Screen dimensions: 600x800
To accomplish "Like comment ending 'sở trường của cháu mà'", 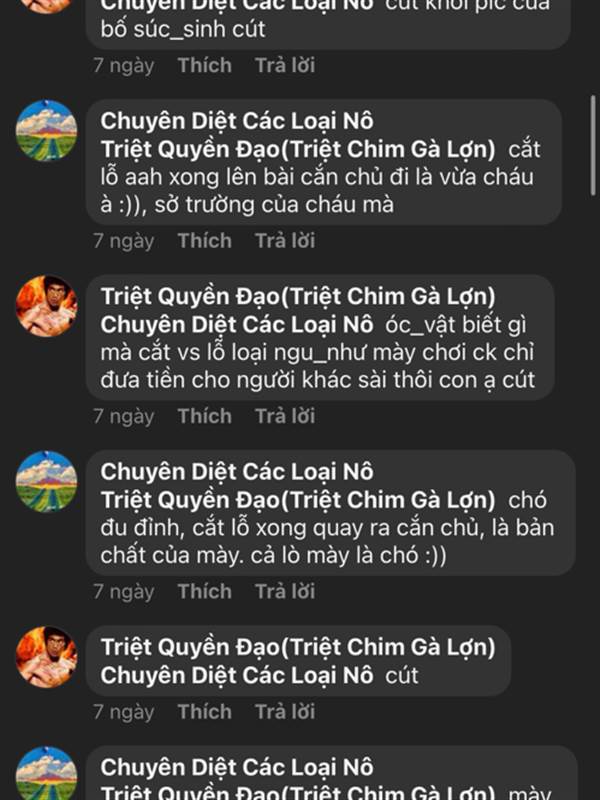I will click(x=205, y=241).
